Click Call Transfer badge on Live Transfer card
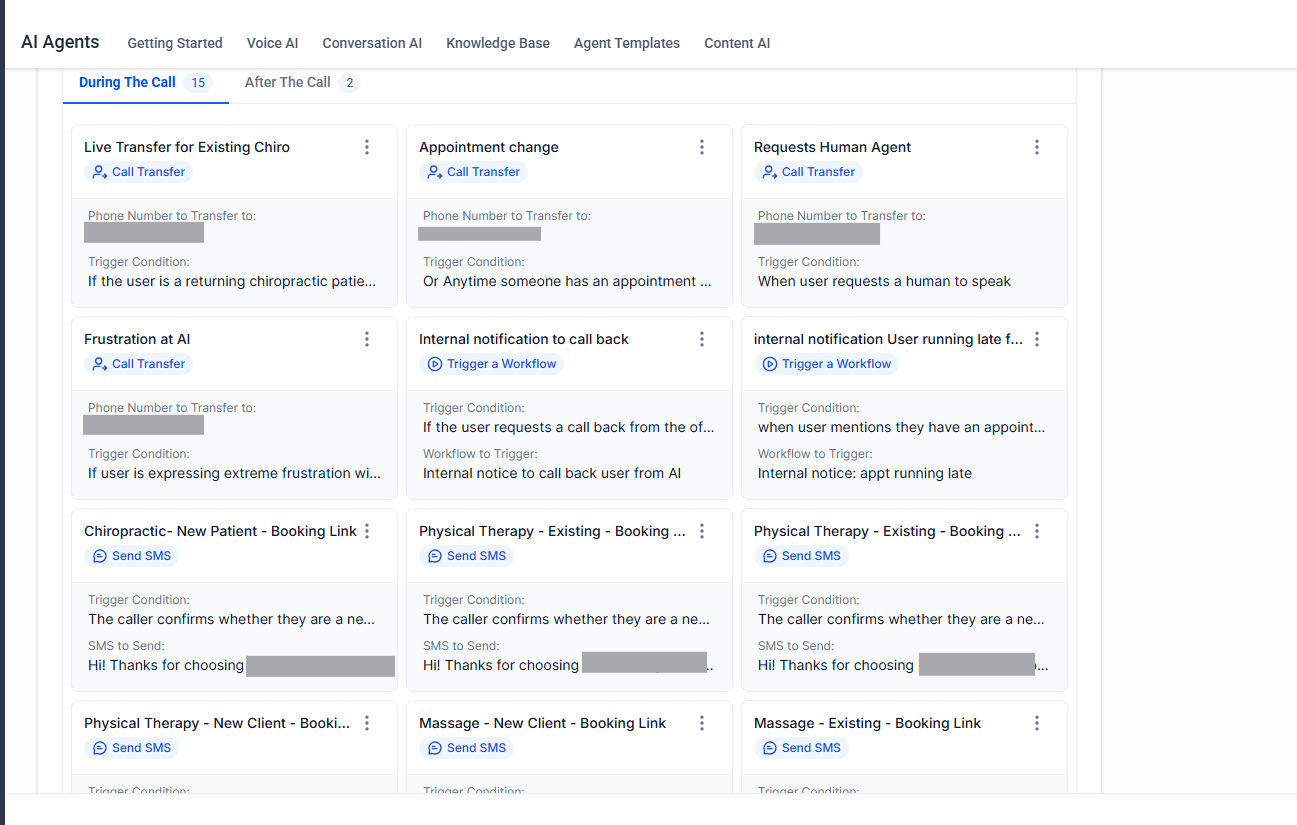This screenshot has width=1297, height=825. click(139, 172)
